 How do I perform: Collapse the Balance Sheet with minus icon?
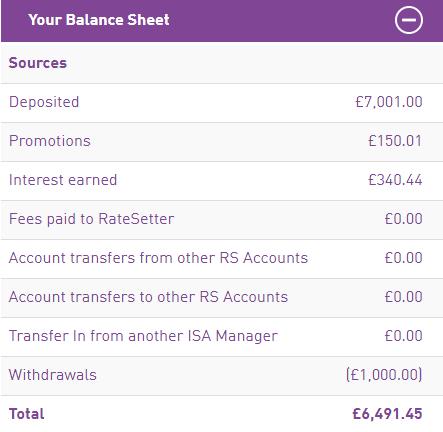coord(409,20)
